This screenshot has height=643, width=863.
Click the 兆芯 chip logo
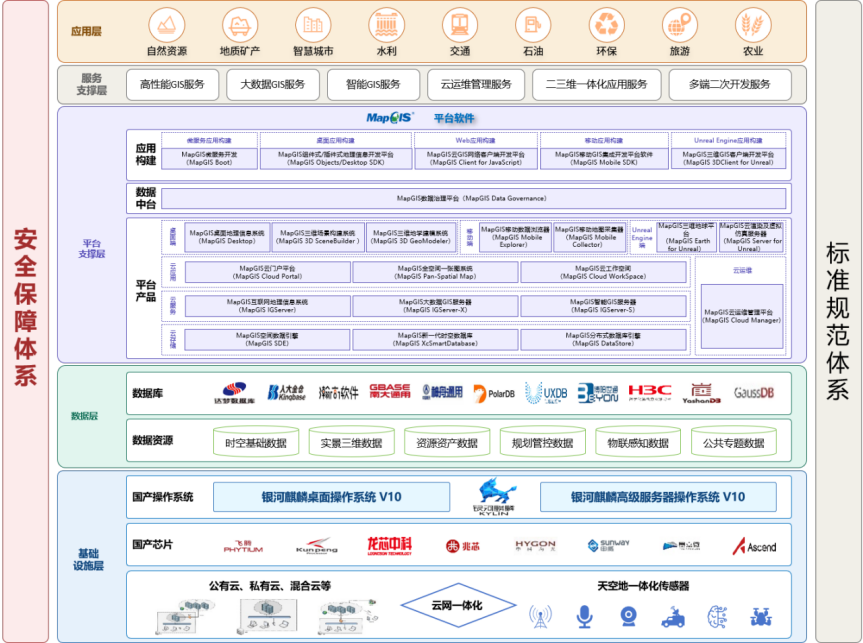tap(463, 546)
